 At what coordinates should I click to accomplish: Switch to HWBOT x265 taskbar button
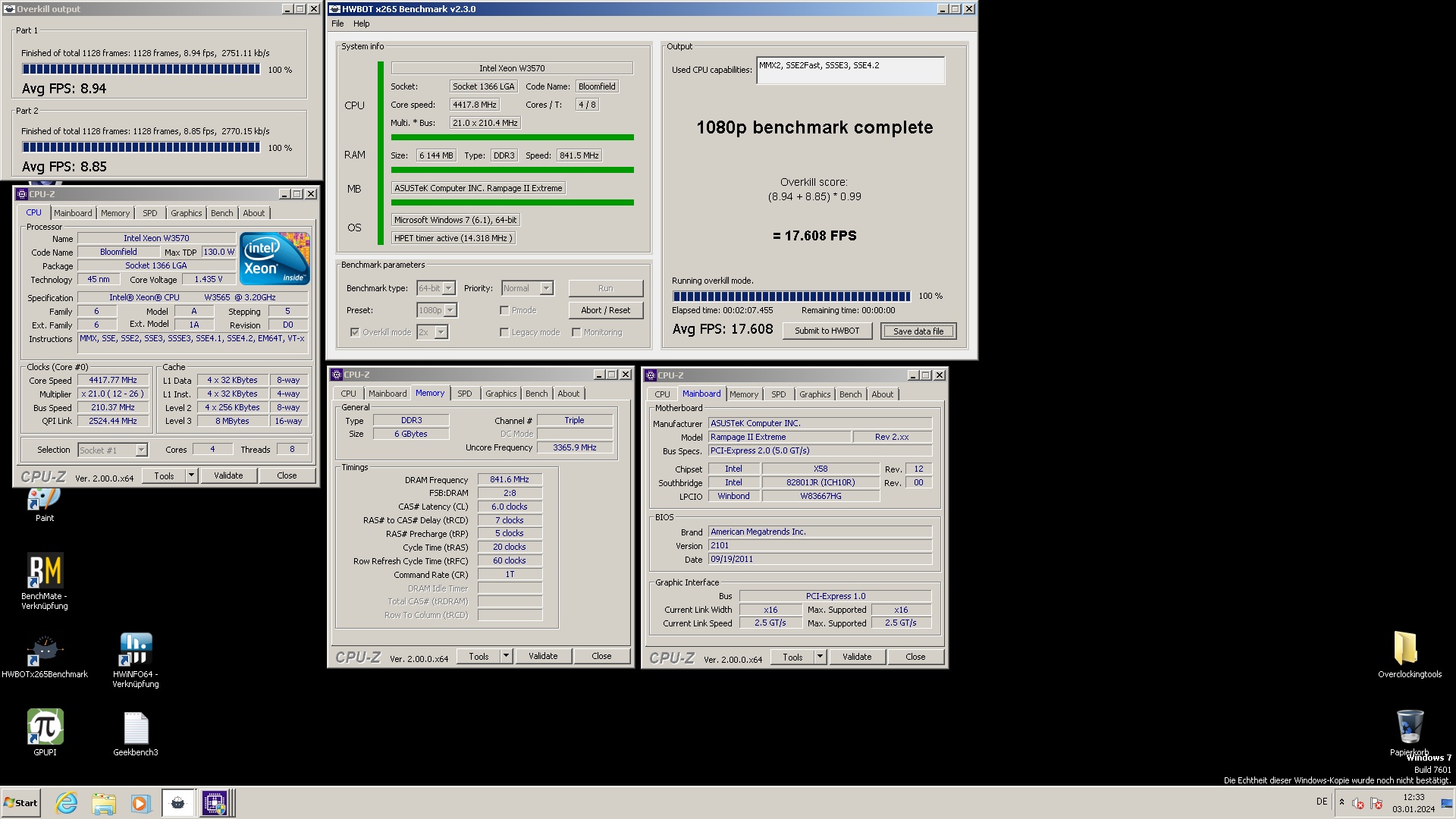click(x=178, y=802)
